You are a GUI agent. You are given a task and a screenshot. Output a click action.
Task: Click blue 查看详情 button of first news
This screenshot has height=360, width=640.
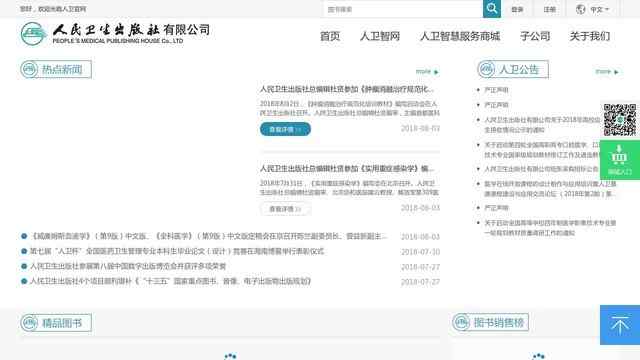(285, 129)
